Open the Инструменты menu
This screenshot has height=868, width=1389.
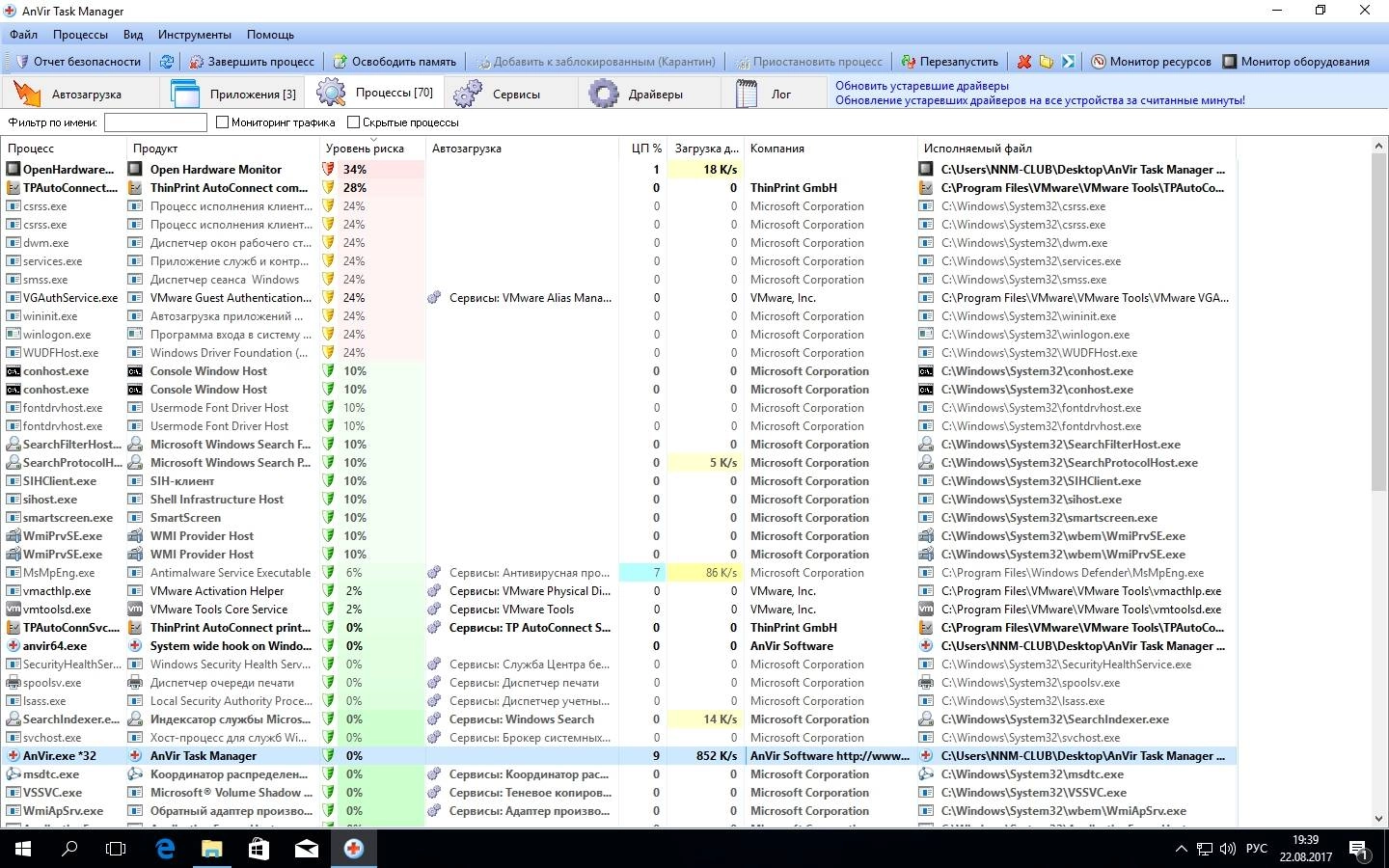(195, 35)
